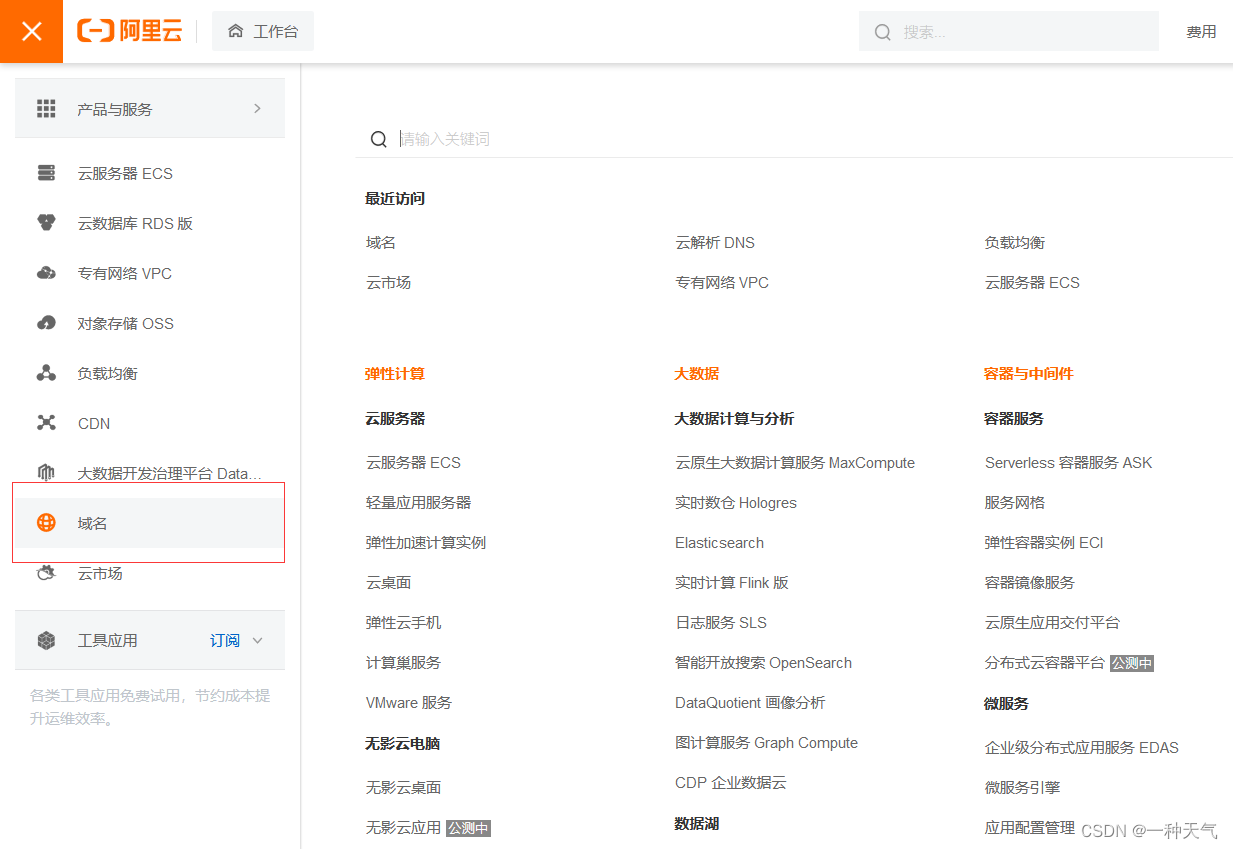Viewport: 1233px width, 849px height.
Task: Collapse 工具应用 section with the down chevron
Action: coord(257,640)
